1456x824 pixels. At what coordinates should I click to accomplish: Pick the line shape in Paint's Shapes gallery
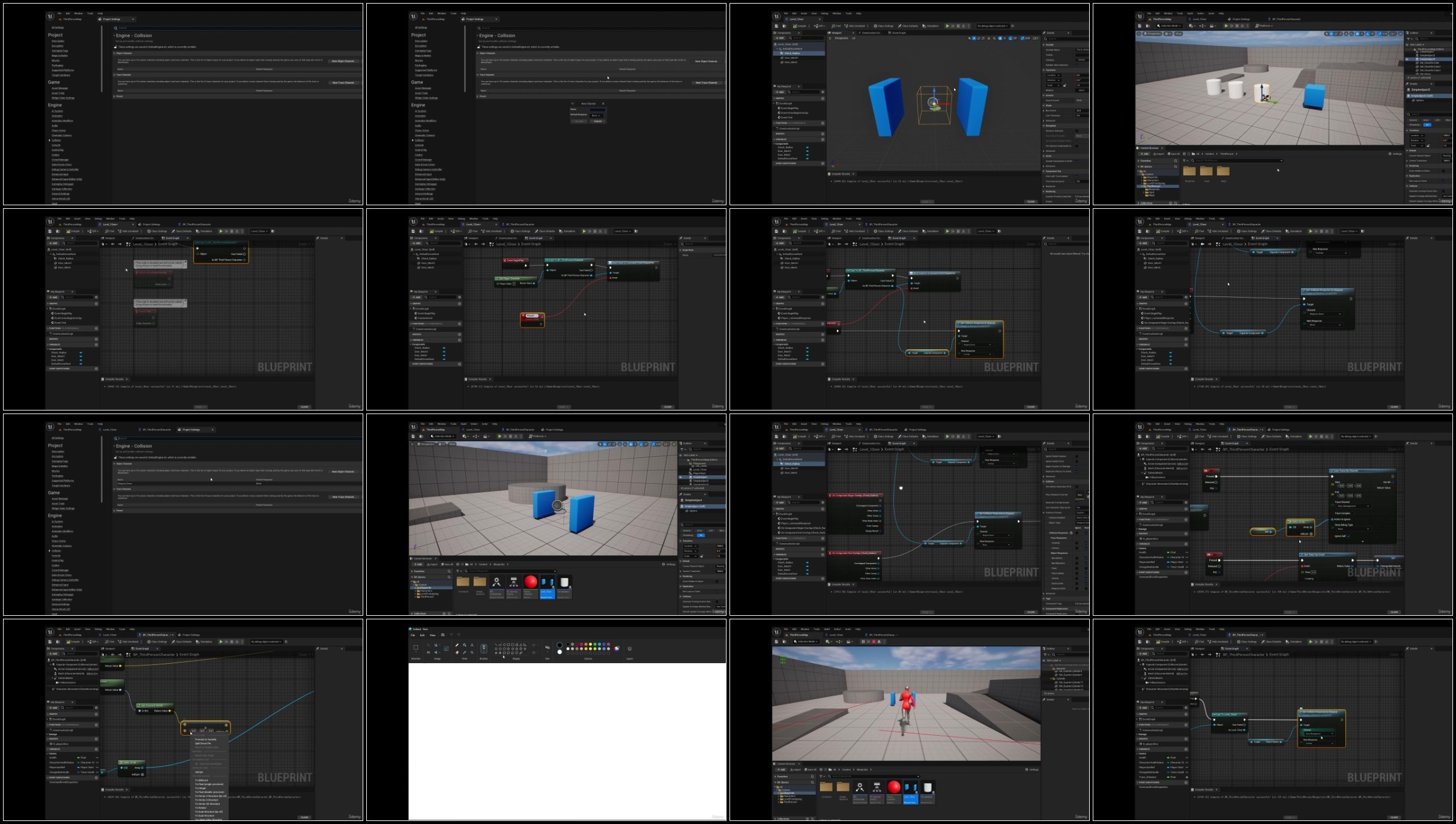(x=496, y=645)
